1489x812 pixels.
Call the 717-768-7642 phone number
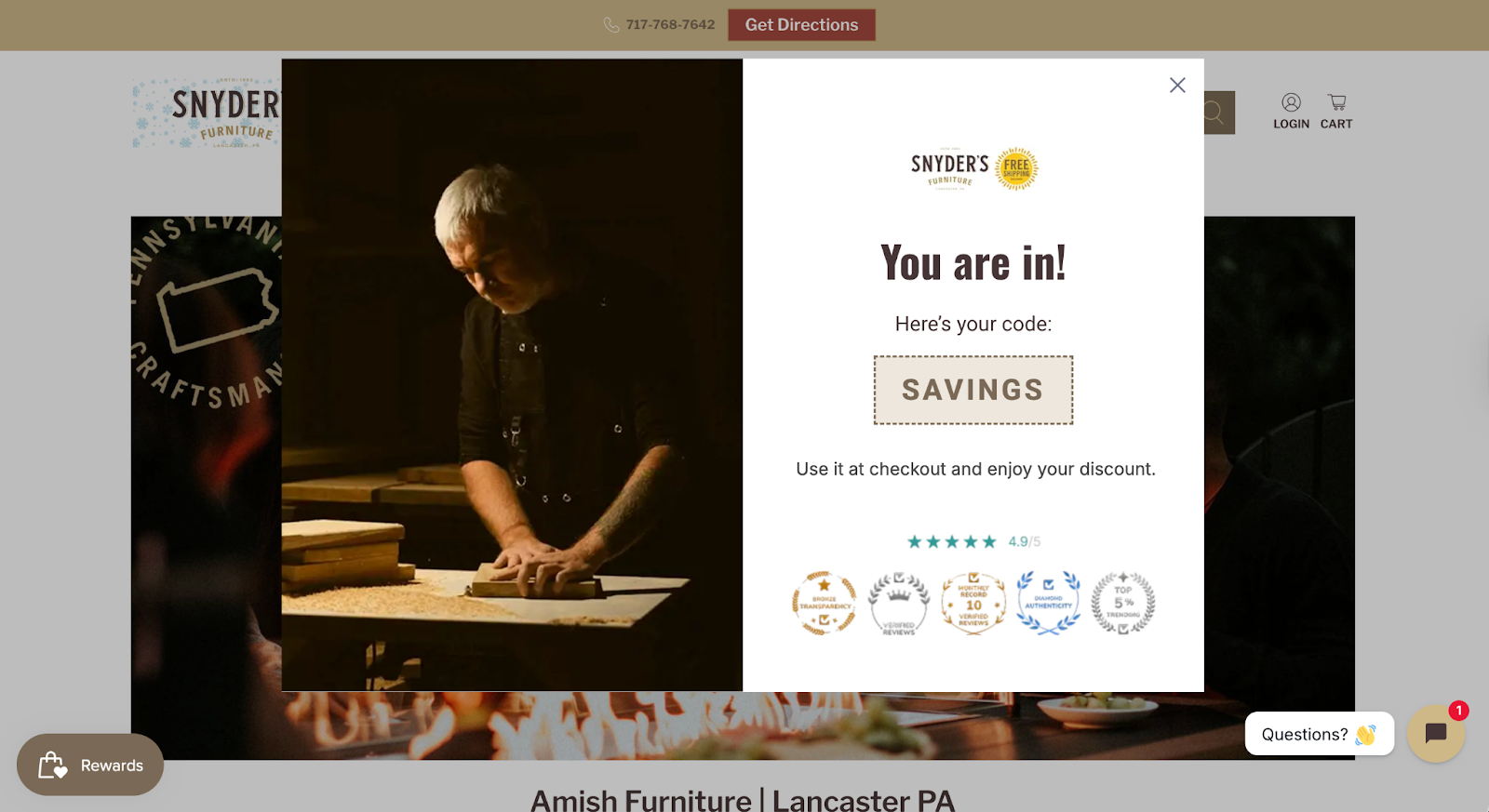670,25
